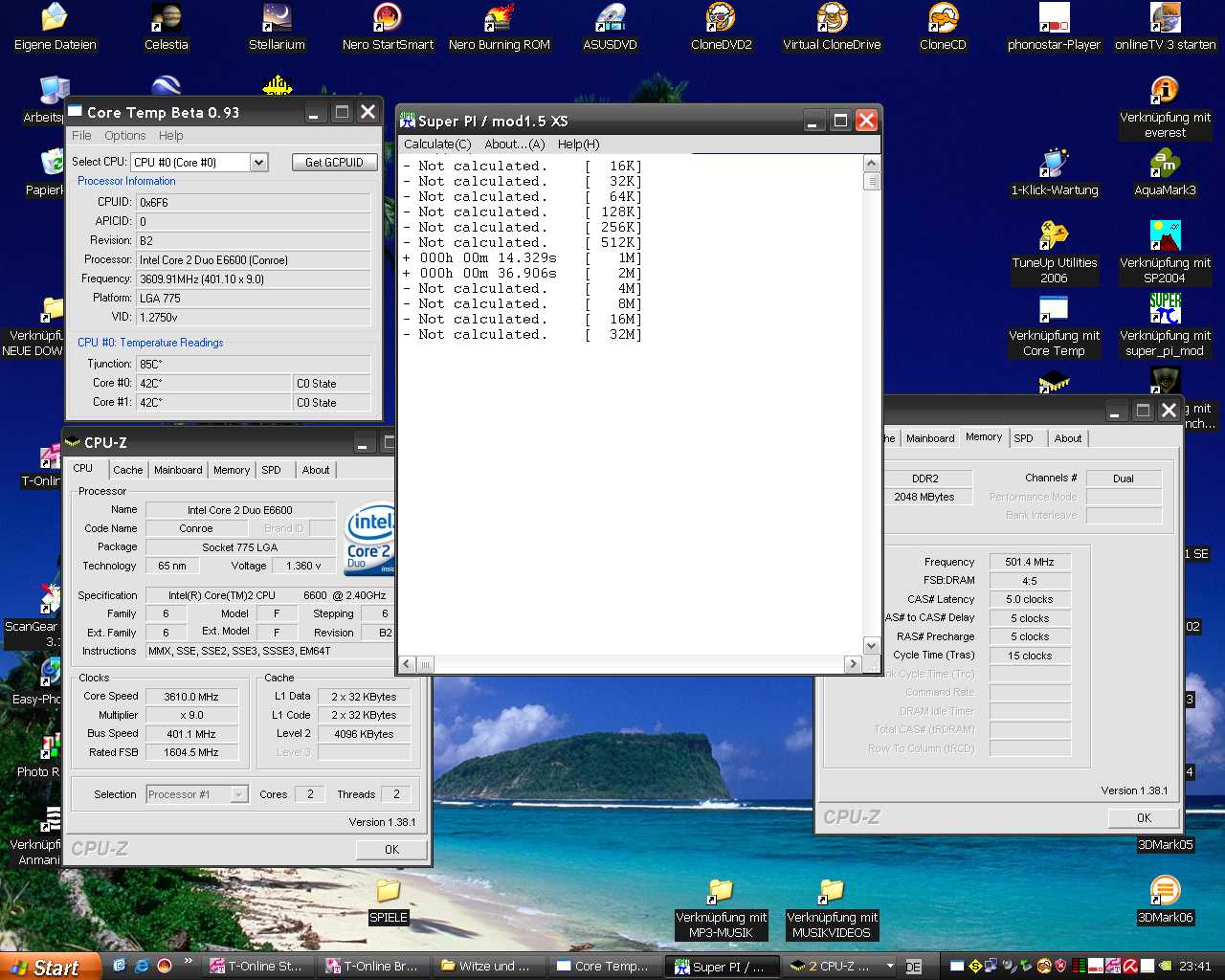Open Virtual CloneDrive desktop icon
Screen dimensions: 1225x980
[x=832, y=27]
